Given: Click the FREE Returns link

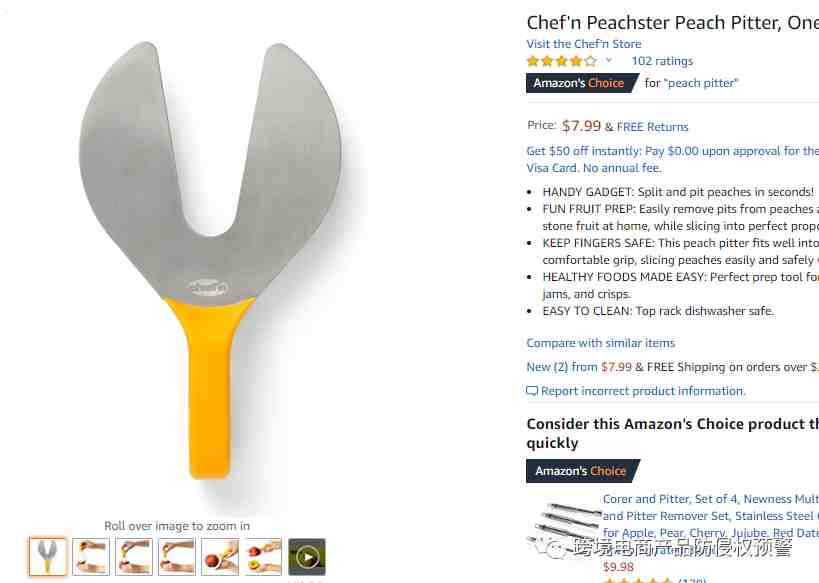Looking at the screenshot, I should pyautogui.click(x=652, y=127).
